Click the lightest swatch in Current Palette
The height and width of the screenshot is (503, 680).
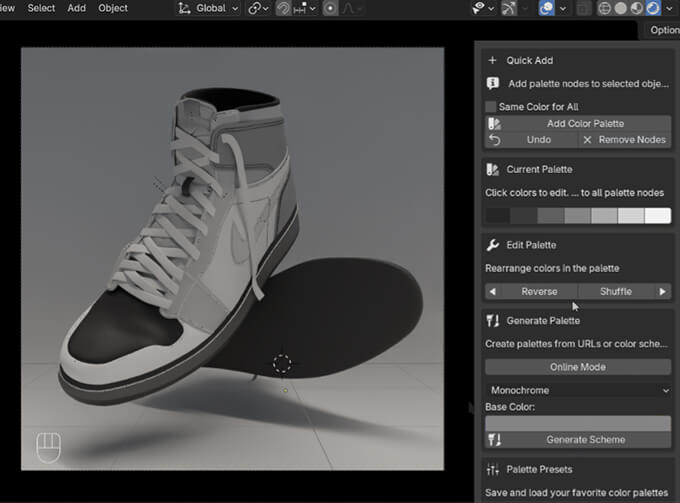tap(657, 215)
